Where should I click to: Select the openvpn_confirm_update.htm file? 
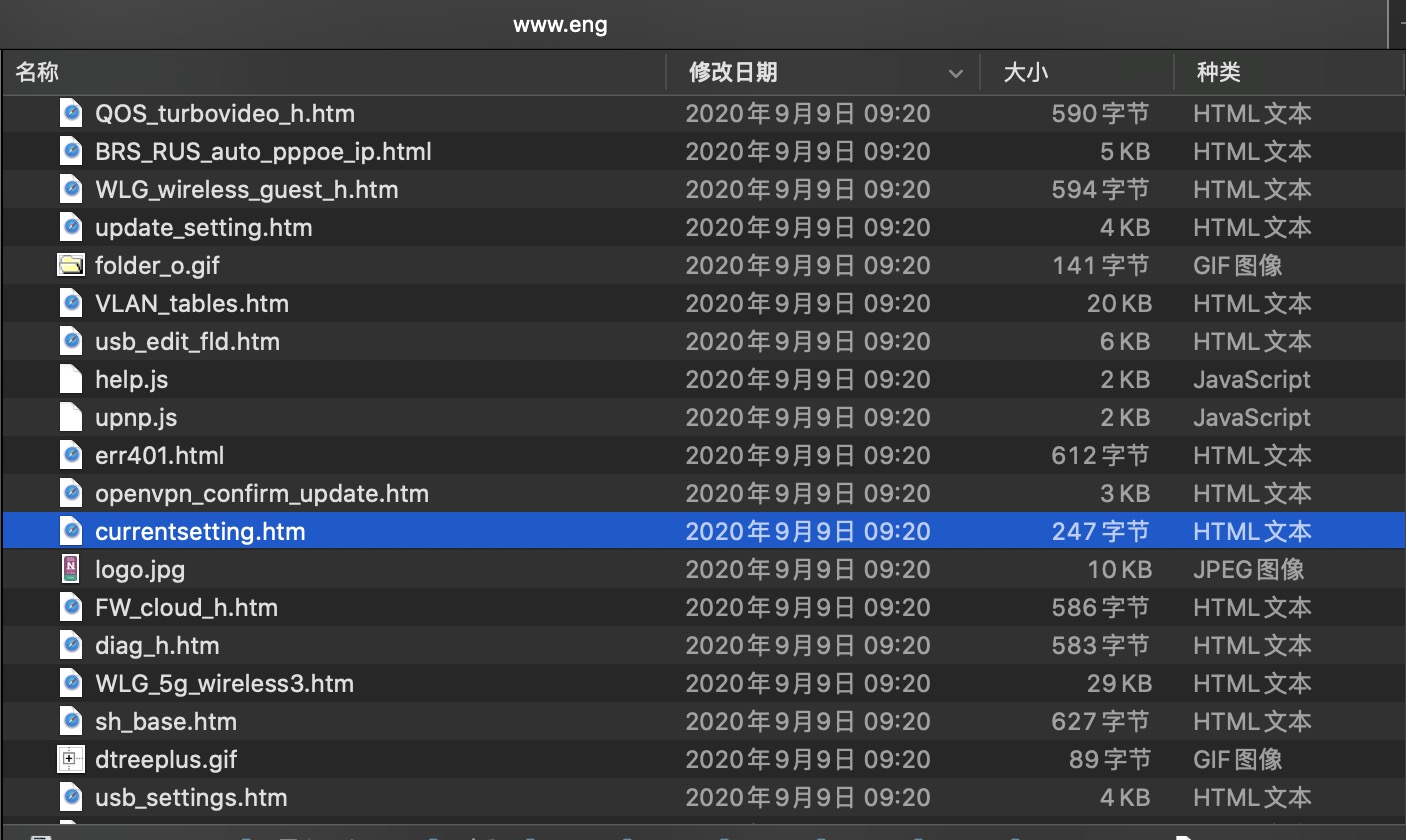(x=262, y=494)
